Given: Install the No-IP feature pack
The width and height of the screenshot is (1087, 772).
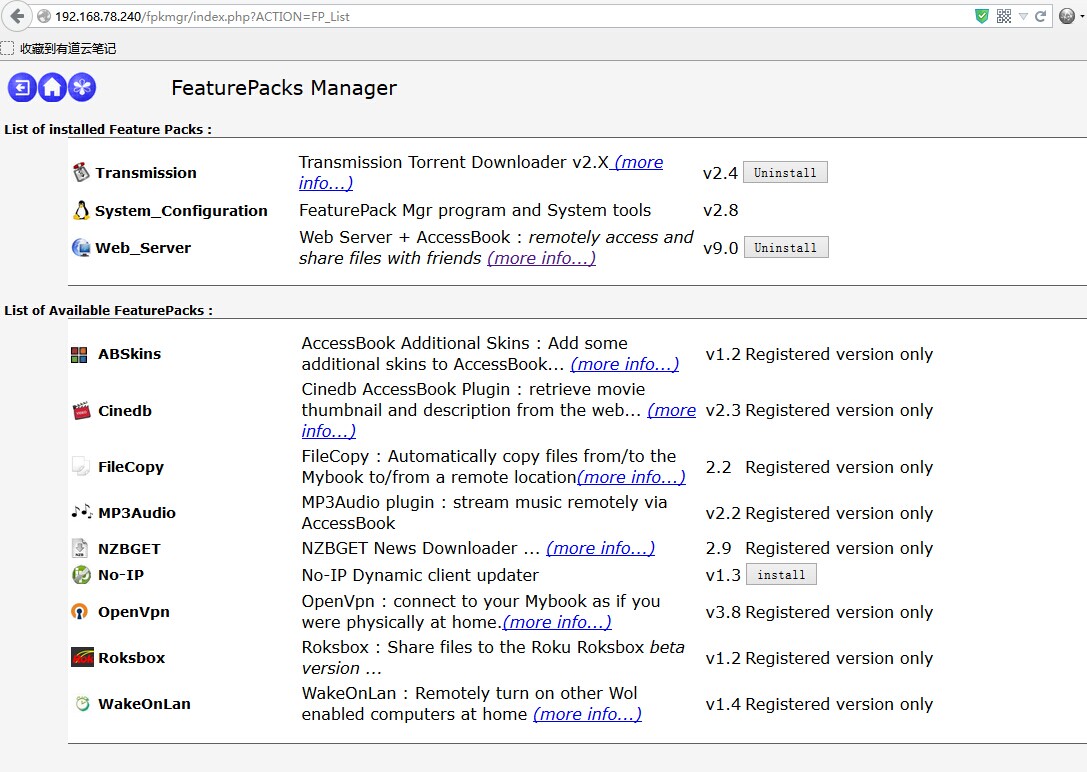Looking at the screenshot, I should click(781, 574).
